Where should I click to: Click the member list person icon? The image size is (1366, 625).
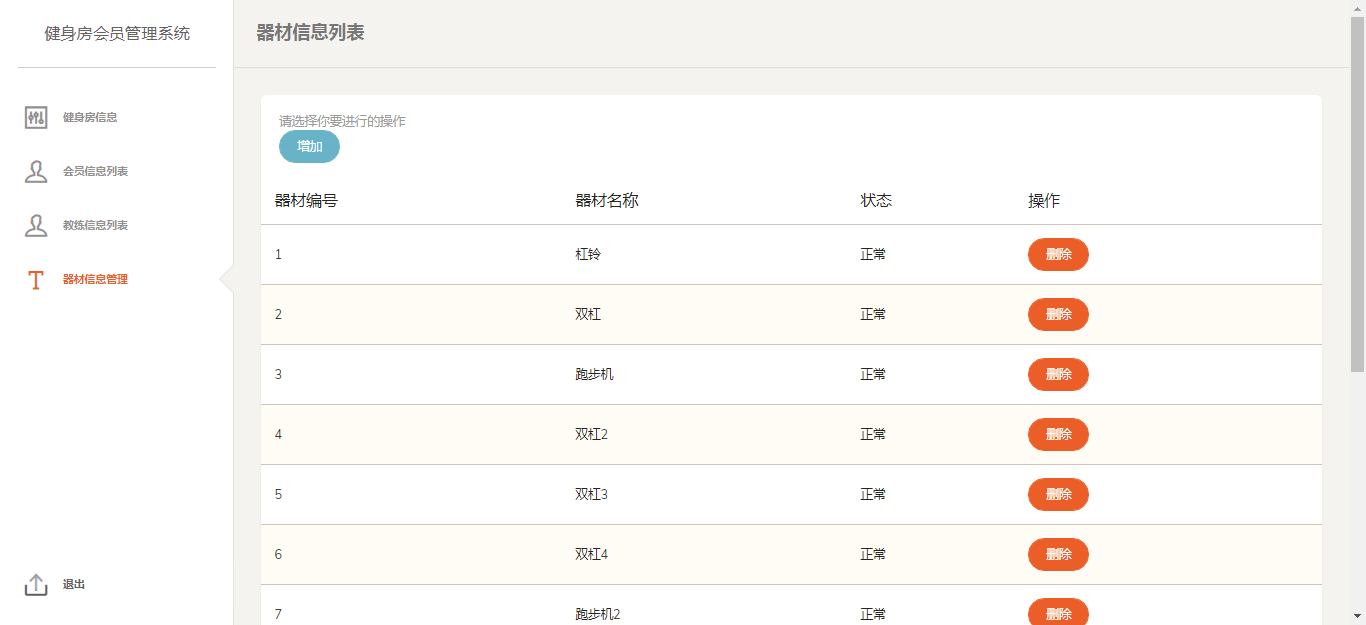pos(36,172)
